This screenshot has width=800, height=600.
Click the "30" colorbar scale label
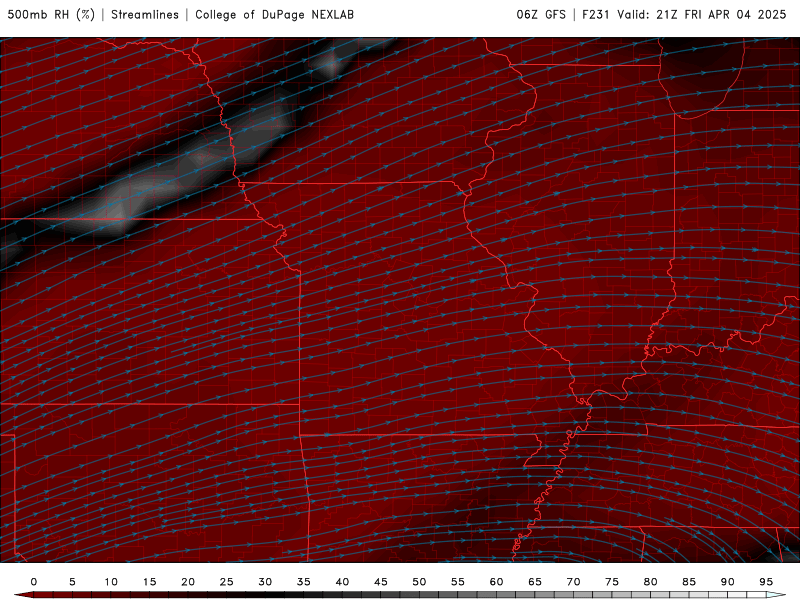pyautogui.click(x=265, y=582)
